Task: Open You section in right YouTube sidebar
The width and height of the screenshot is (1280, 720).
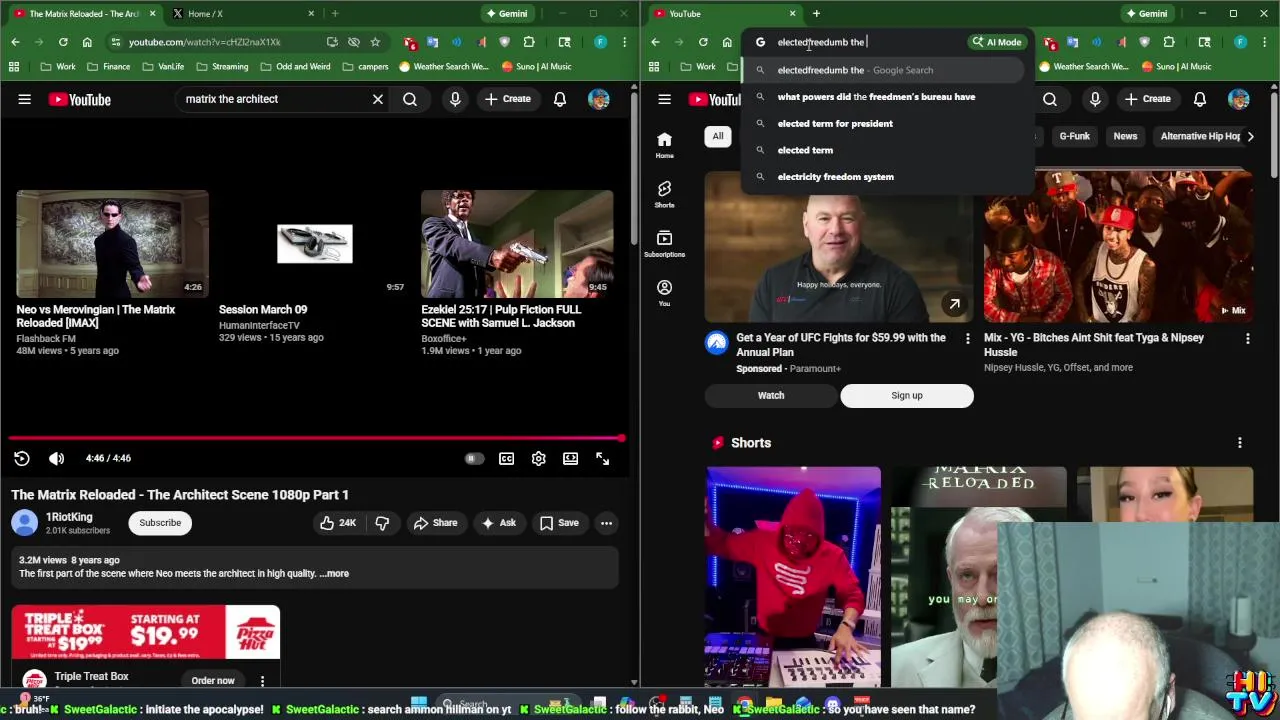Action: (664, 293)
